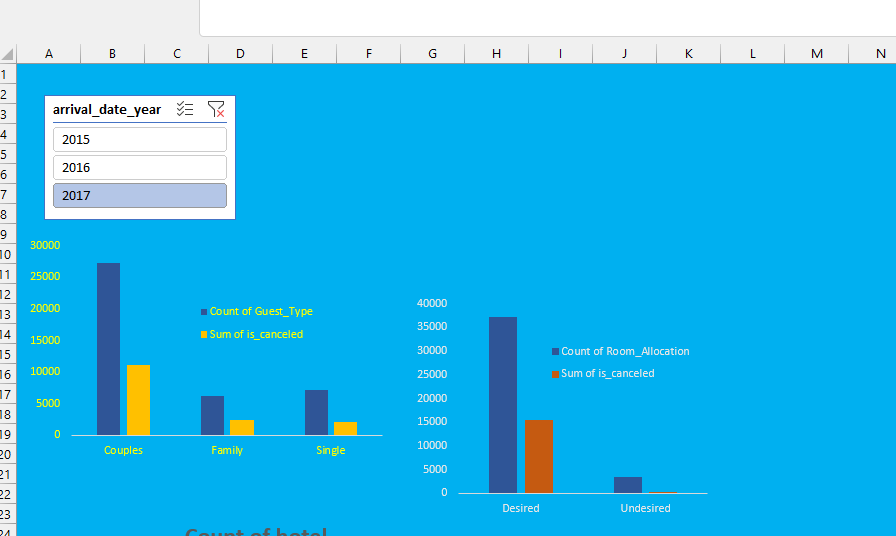Click the 30000 axis value in guest chart
The height and width of the screenshot is (536, 896).
pos(45,245)
